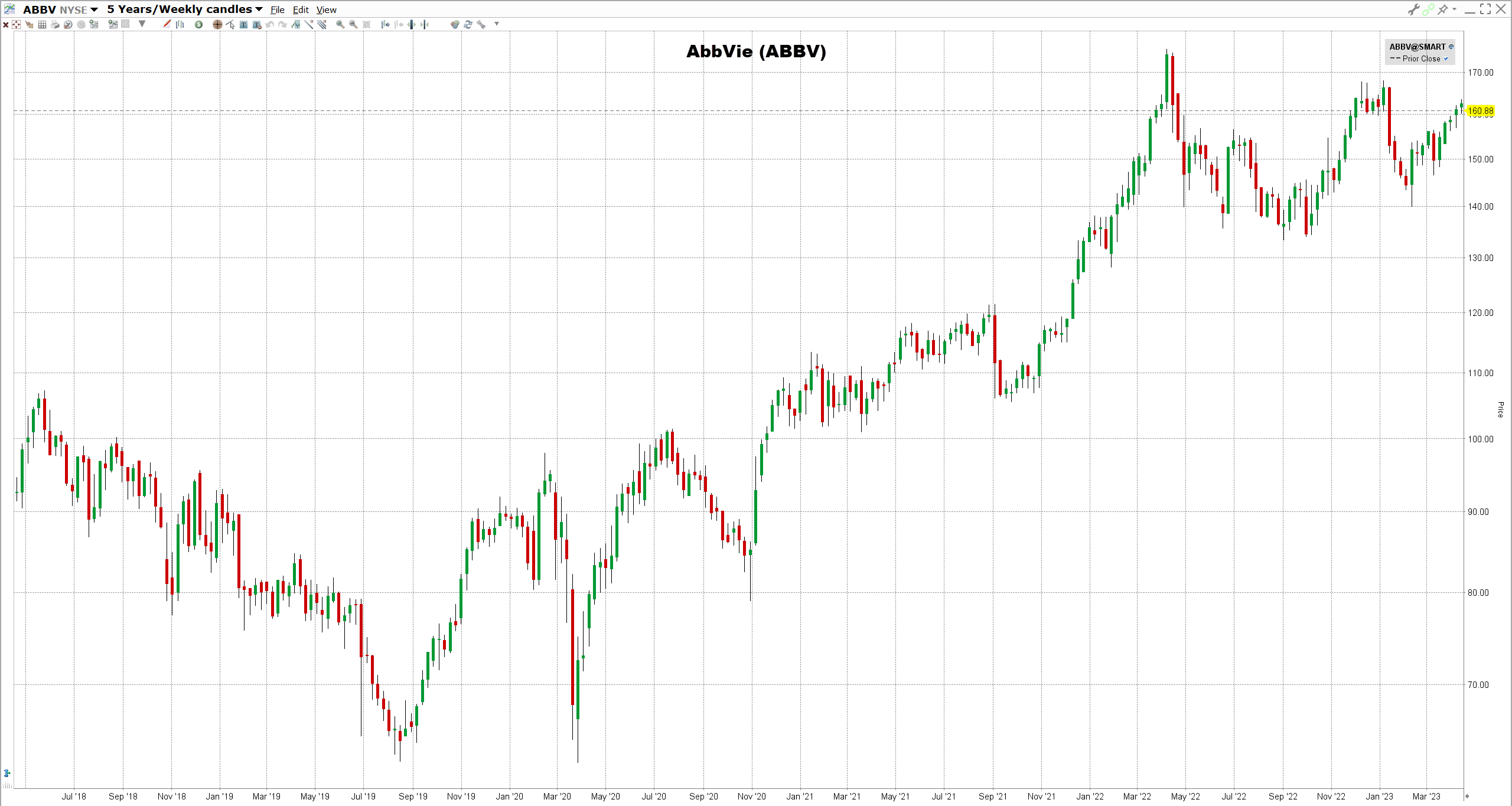
Task: Toggle the green chain link grouping icon
Action: (x=1428, y=9)
